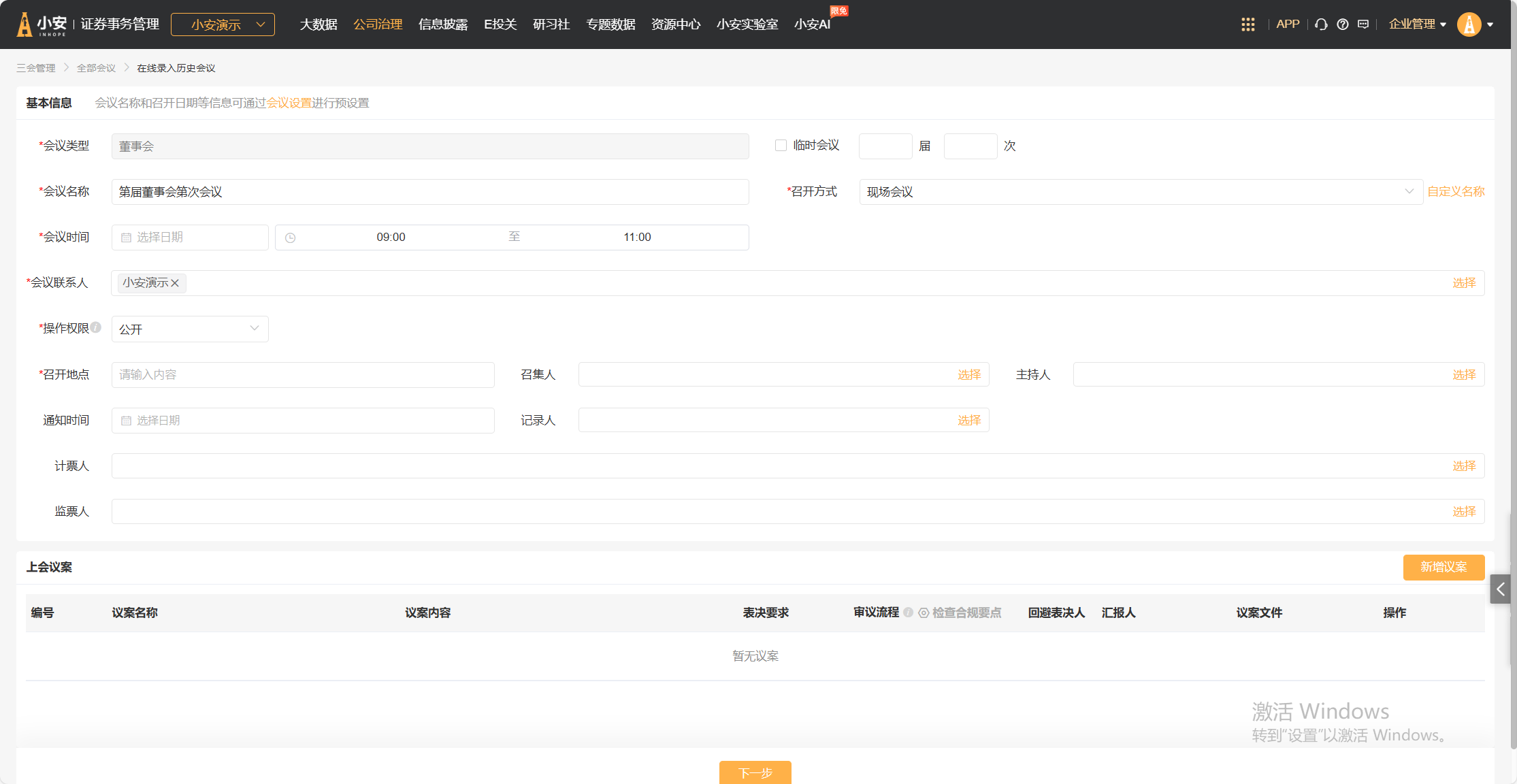Click the customer service headset icon
The image size is (1517, 784).
[x=1321, y=24]
